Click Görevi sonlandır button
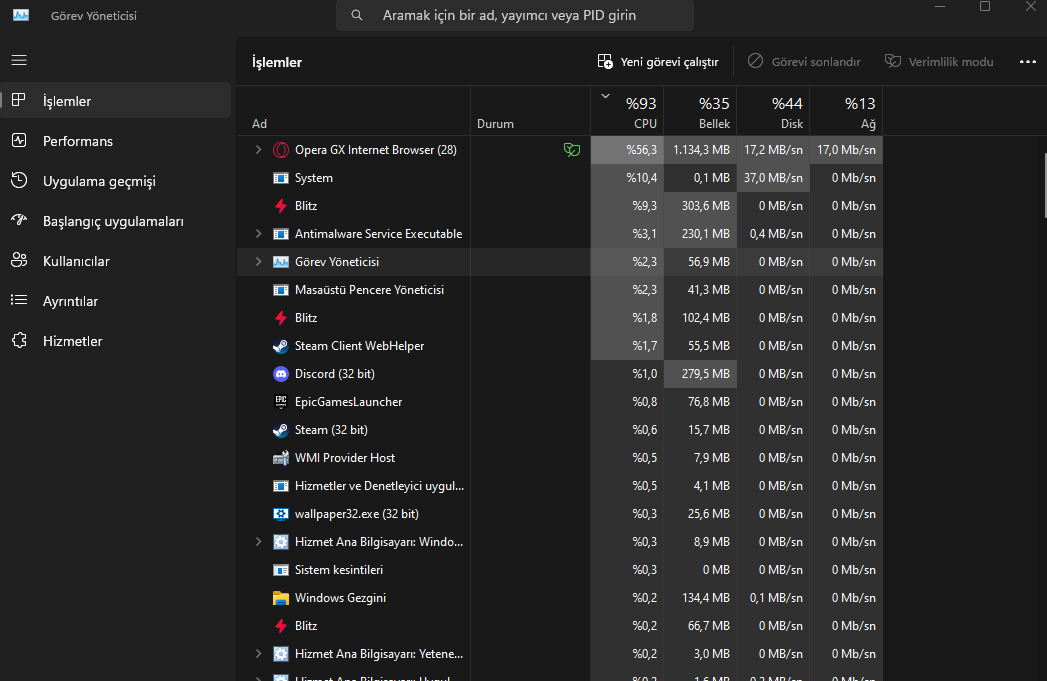This screenshot has width=1047, height=681. (804, 62)
